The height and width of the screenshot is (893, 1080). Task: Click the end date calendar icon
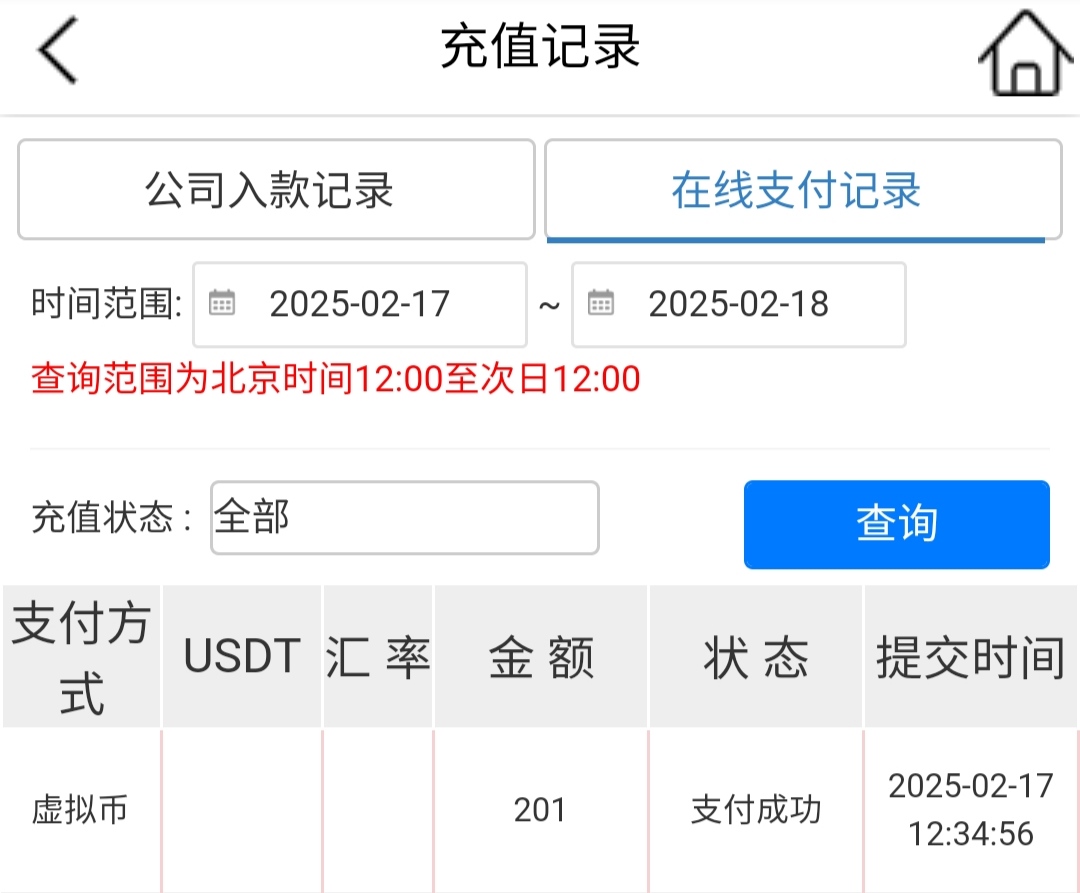(600, 303)
